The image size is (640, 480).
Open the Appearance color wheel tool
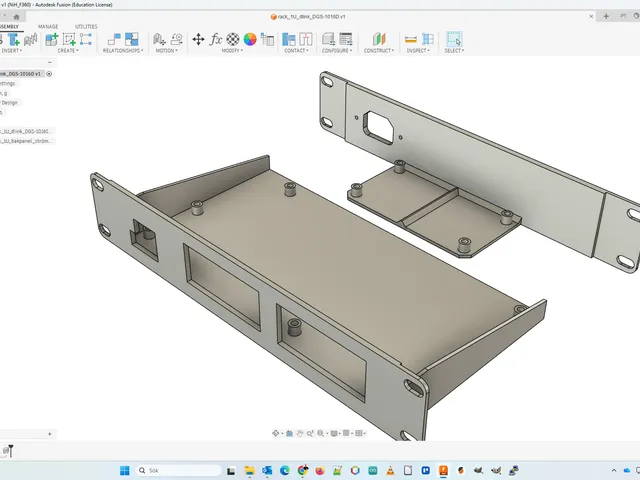tap(250, 40)
